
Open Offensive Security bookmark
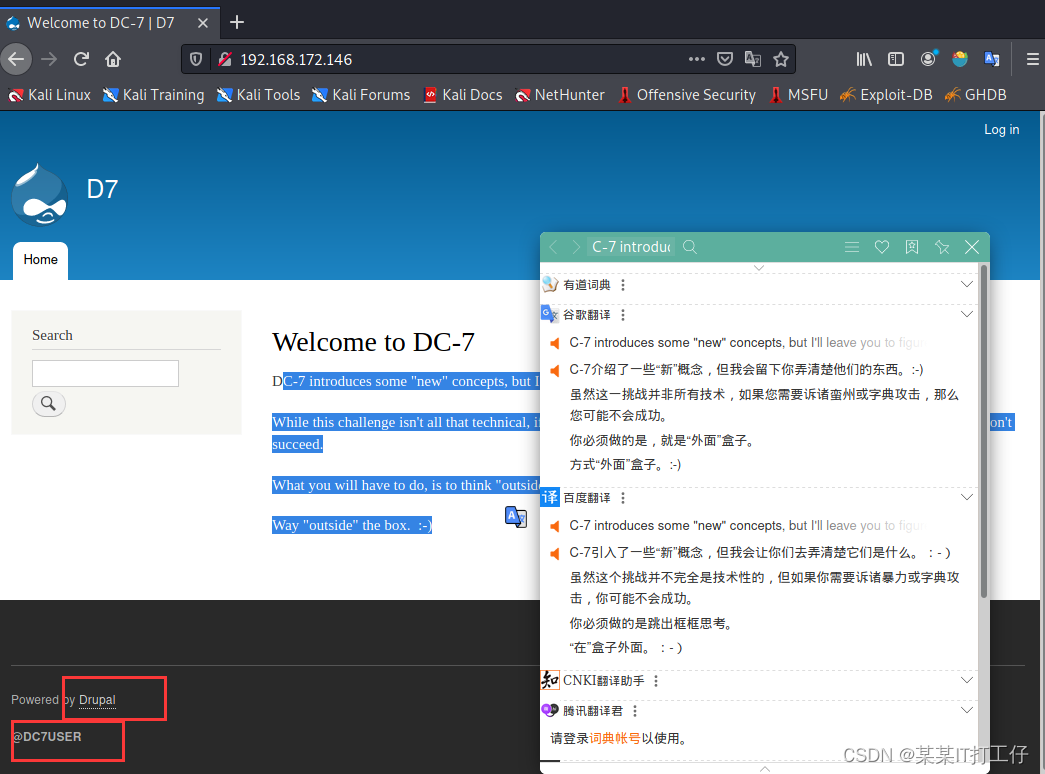click(687, 95)
